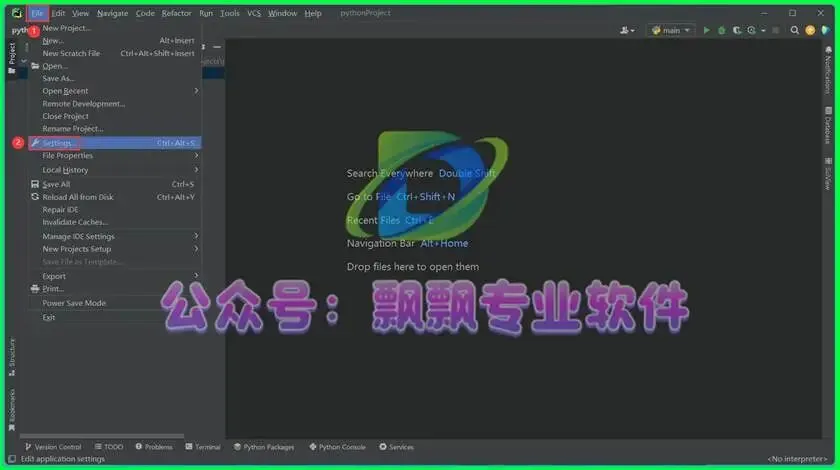Choose New Project... from the File menu
Image resolution: width=840 pixels, height=470 pixels.
[115, 28]
